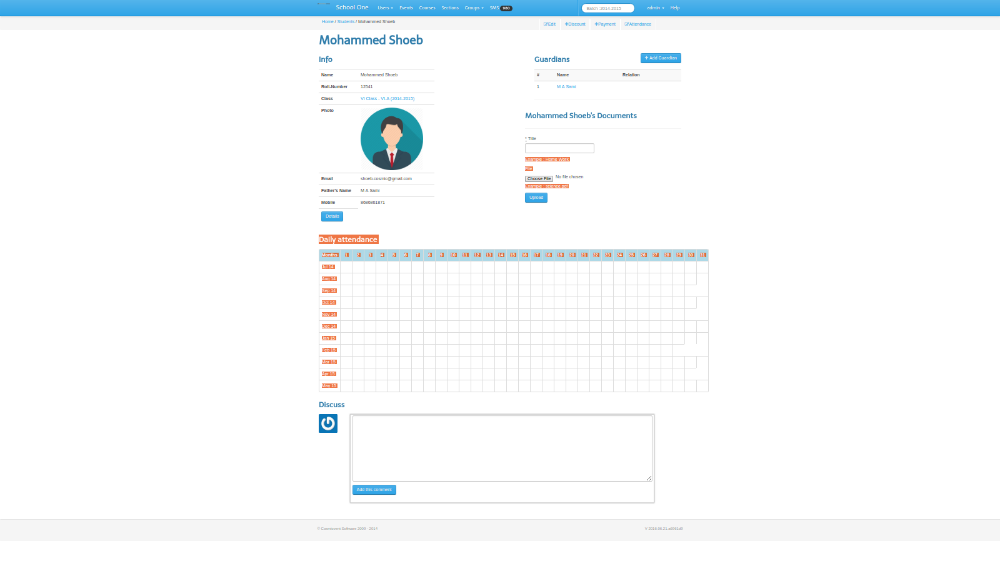Click the Details button under Info

coord(332,216)
